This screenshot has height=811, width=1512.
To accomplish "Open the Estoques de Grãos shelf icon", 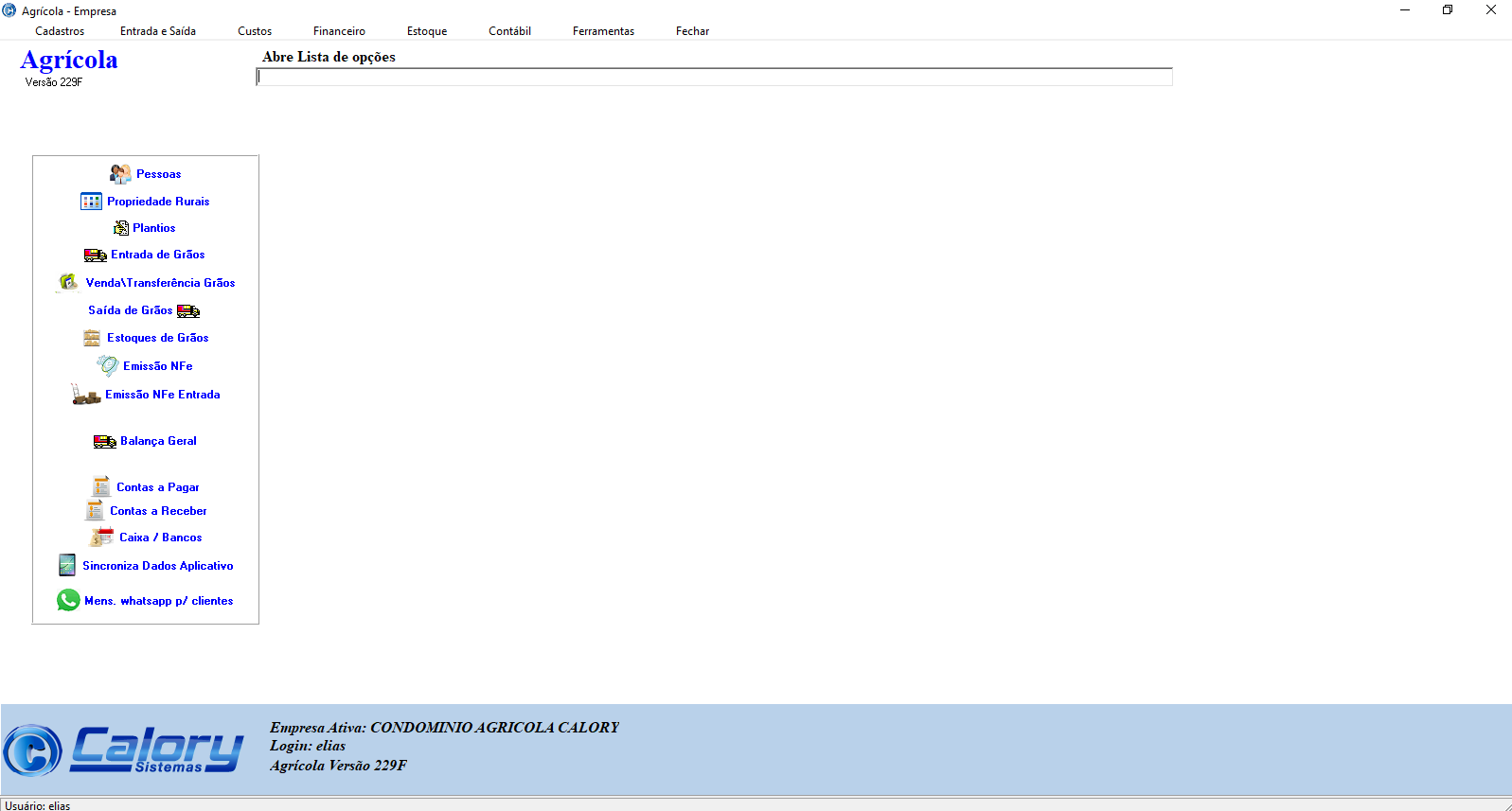I will tap(92, 338).
